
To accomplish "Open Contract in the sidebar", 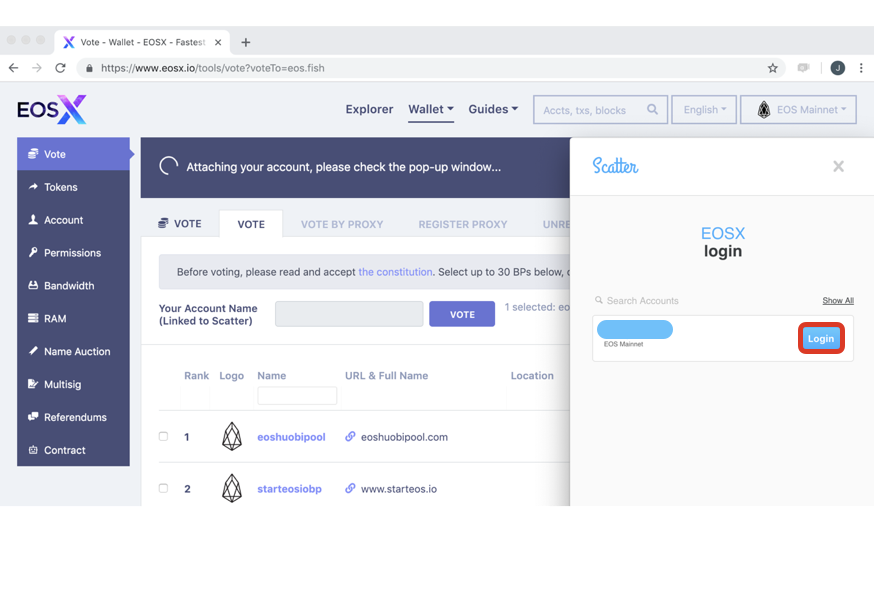I will click(74, 450).
